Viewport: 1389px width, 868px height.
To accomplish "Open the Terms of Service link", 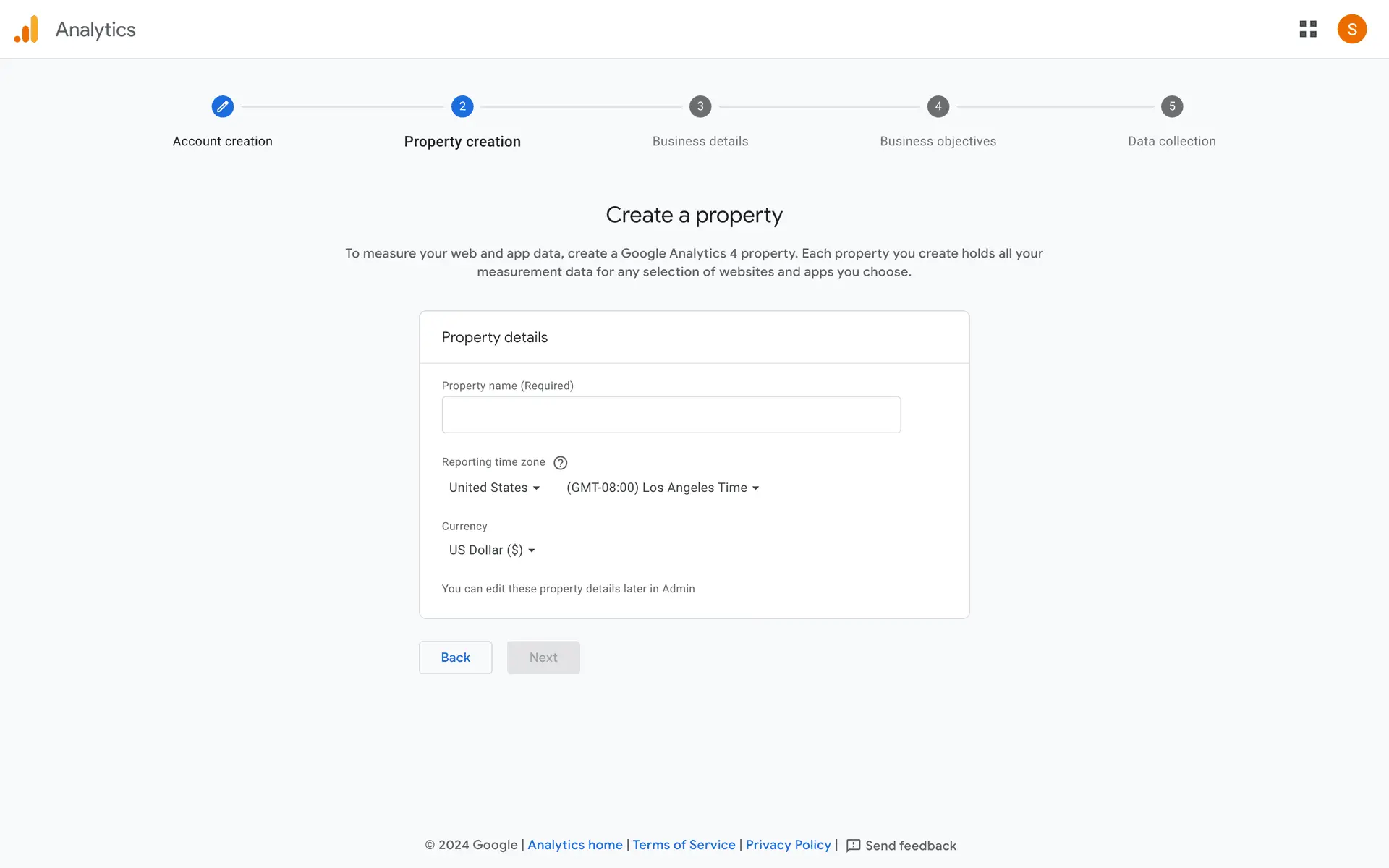I will tap(684, 845).
